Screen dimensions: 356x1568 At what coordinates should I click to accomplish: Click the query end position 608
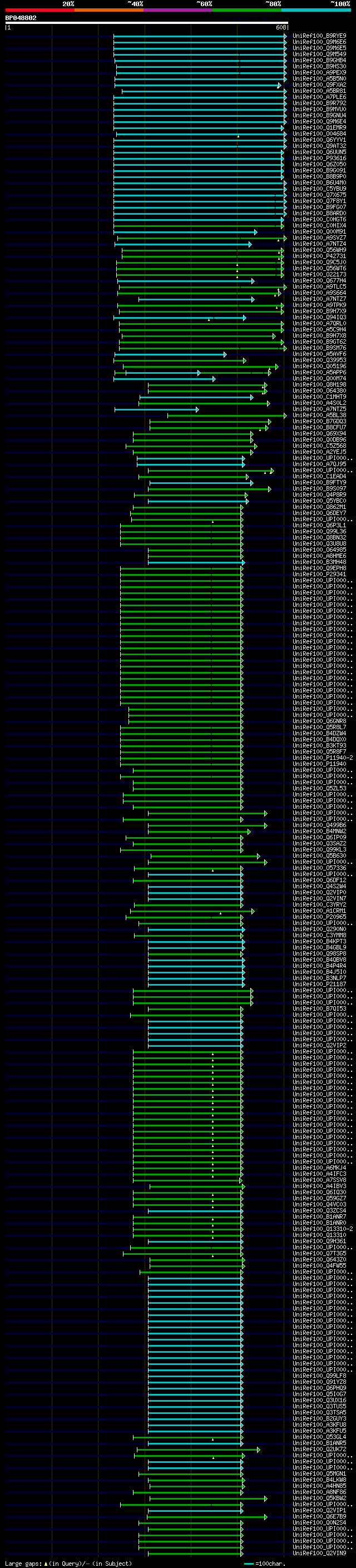point(280,27)
